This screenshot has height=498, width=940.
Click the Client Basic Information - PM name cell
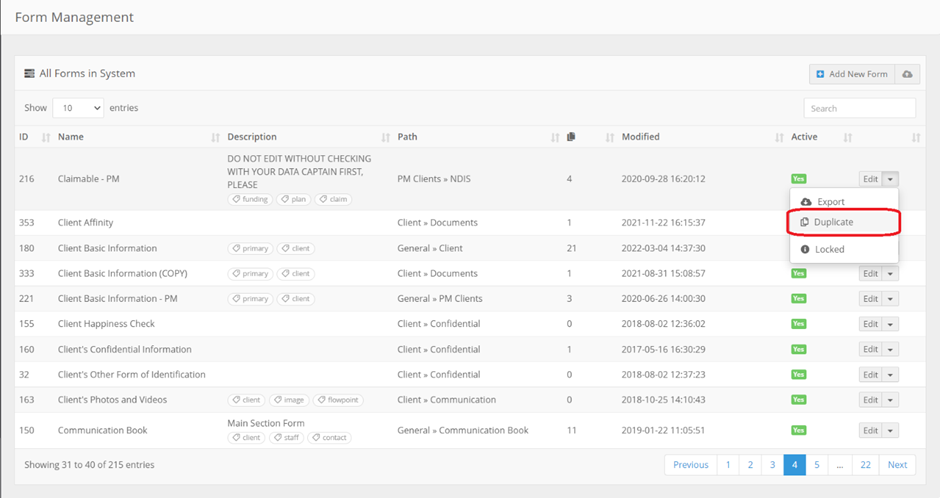click(x=118, y=298)
